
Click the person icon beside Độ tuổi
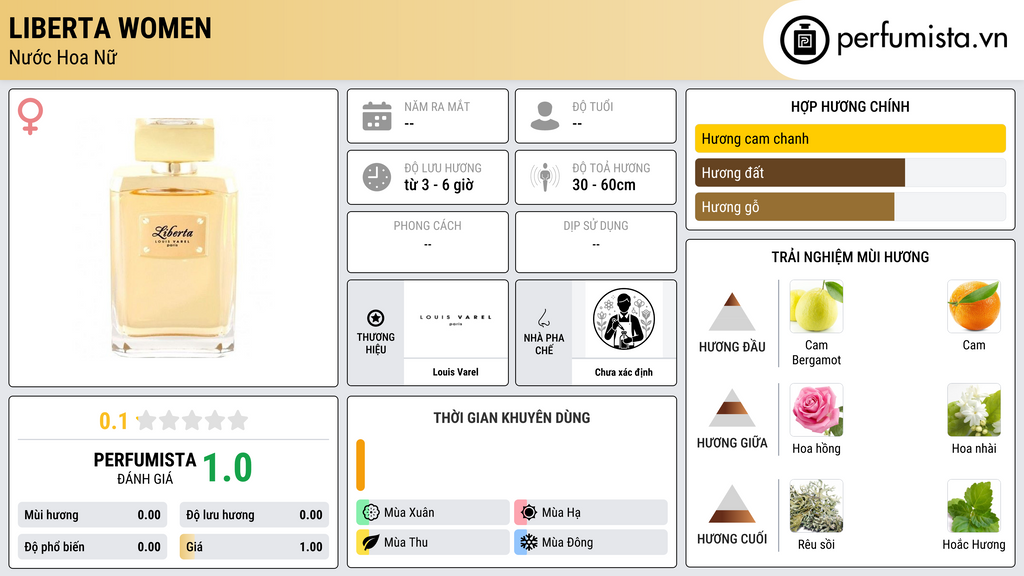545,116
